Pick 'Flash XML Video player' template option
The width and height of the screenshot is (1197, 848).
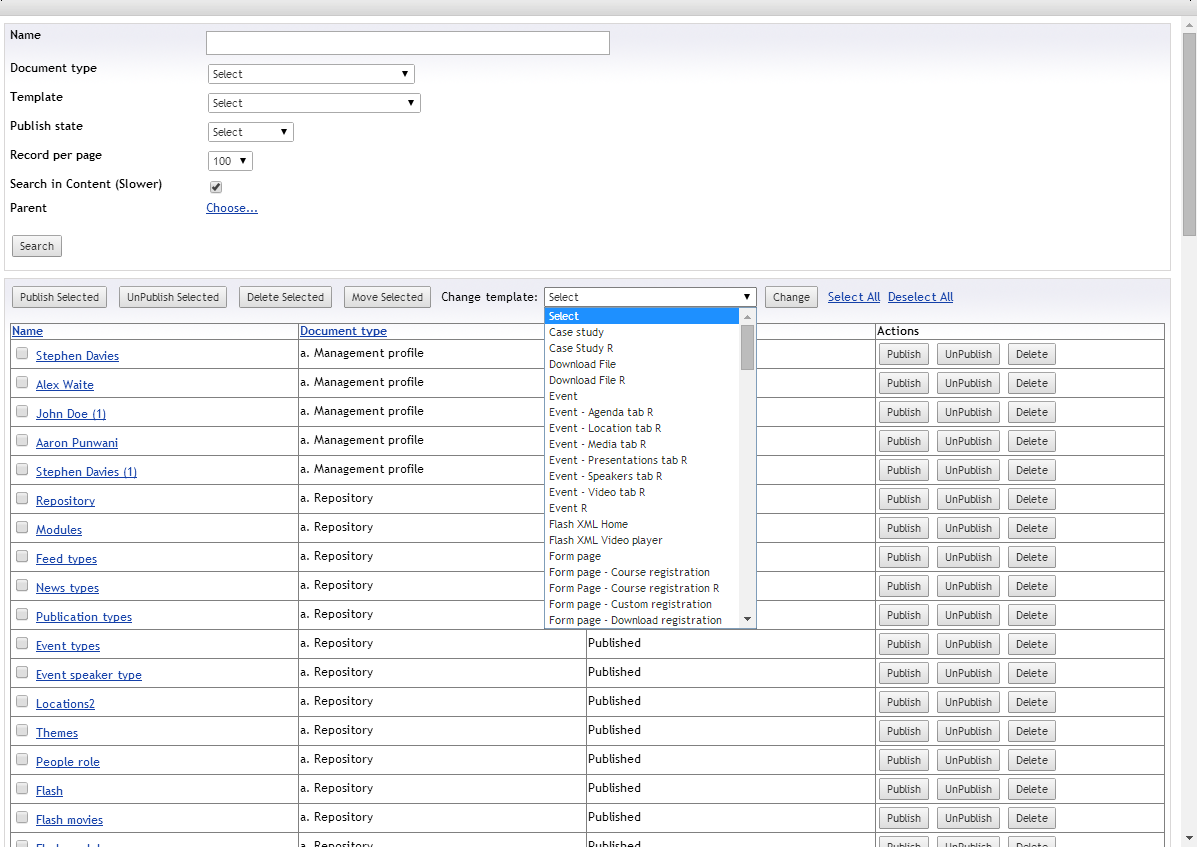(605, 540)
